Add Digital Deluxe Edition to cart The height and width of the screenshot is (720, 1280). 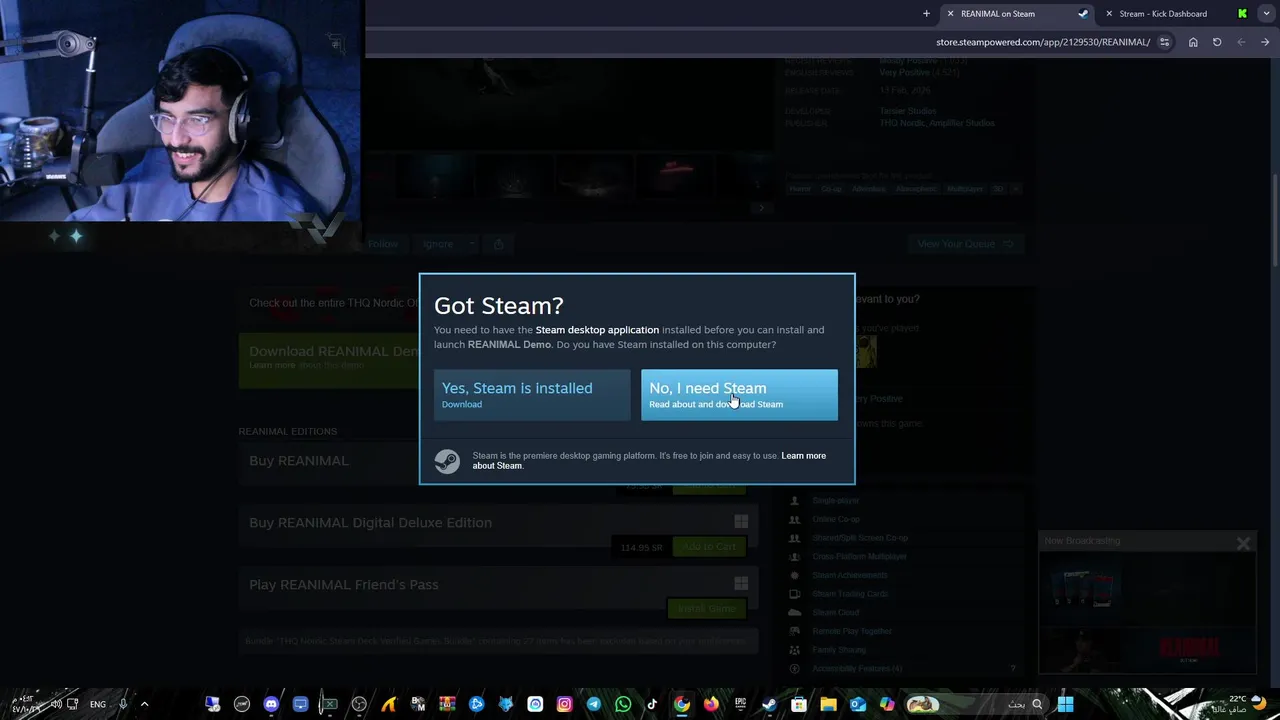pos(709,547)
